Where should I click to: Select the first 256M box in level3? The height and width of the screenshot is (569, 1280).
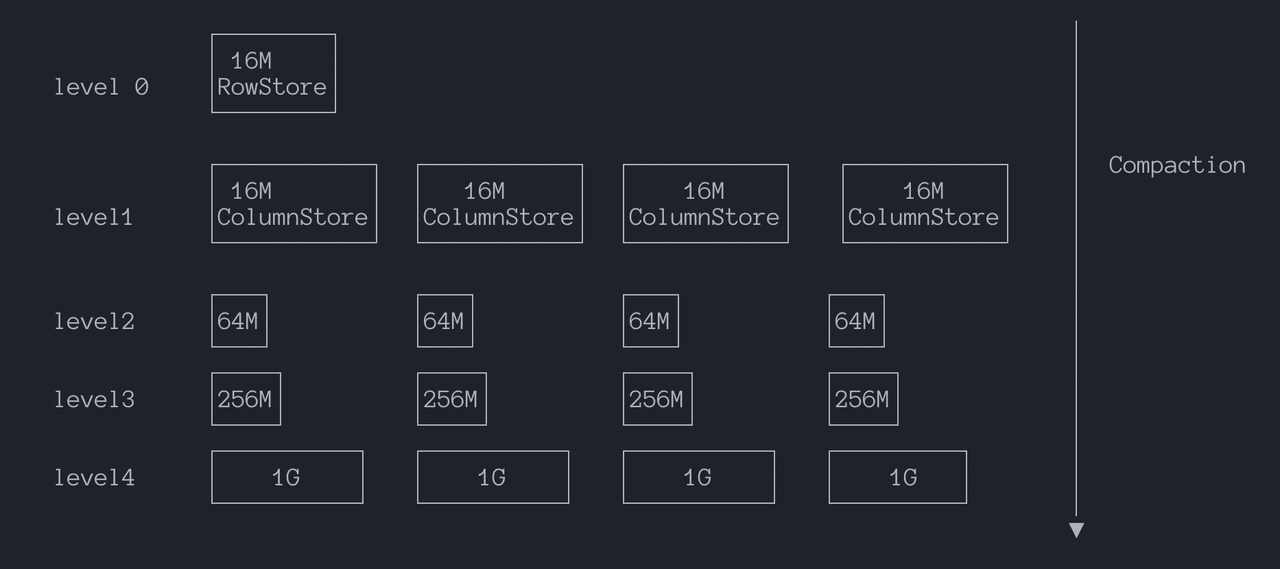coord(246,399)
